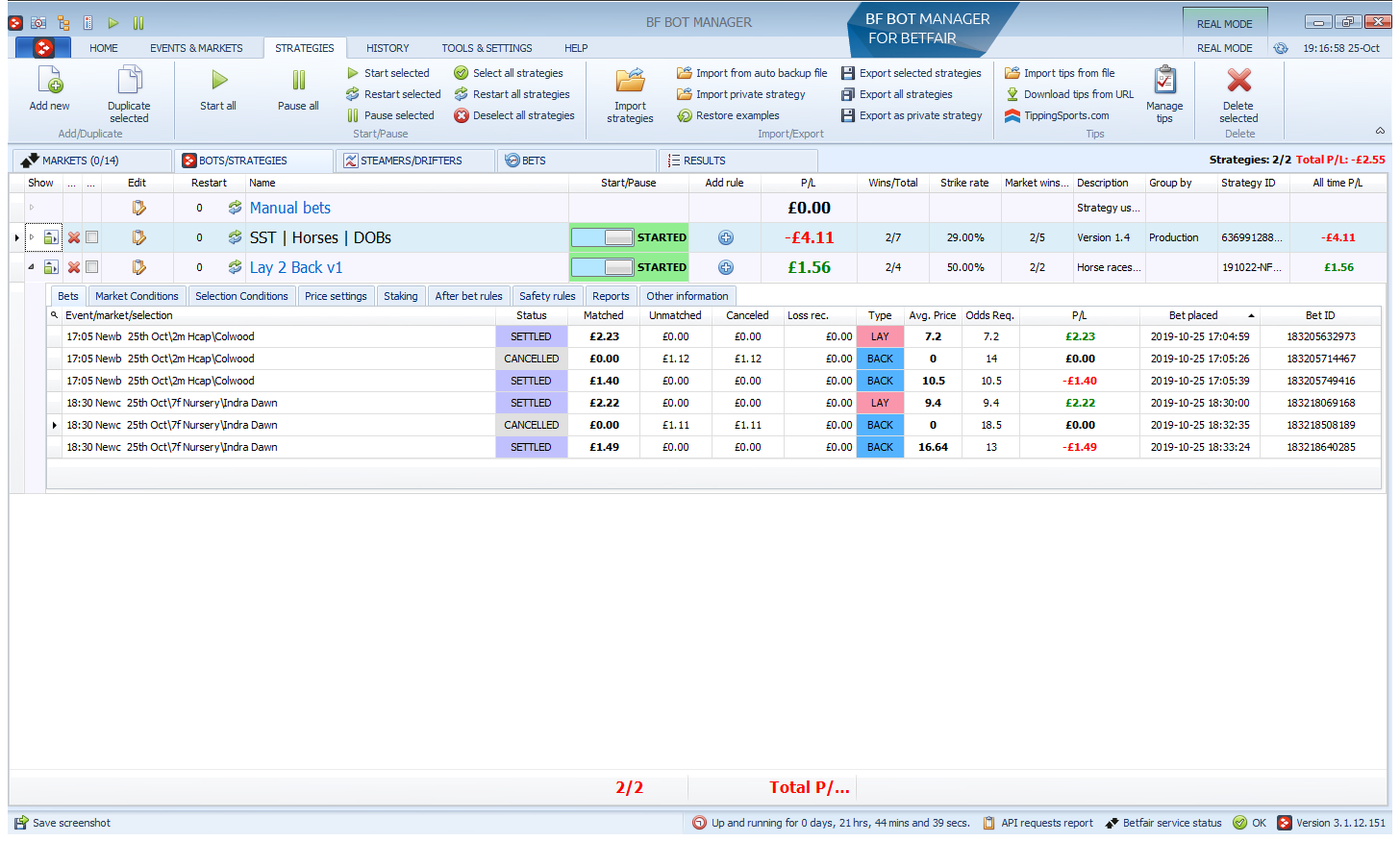
Task: Click delete X icon in Lay 2 Back row
Action: tap(74, 267)
